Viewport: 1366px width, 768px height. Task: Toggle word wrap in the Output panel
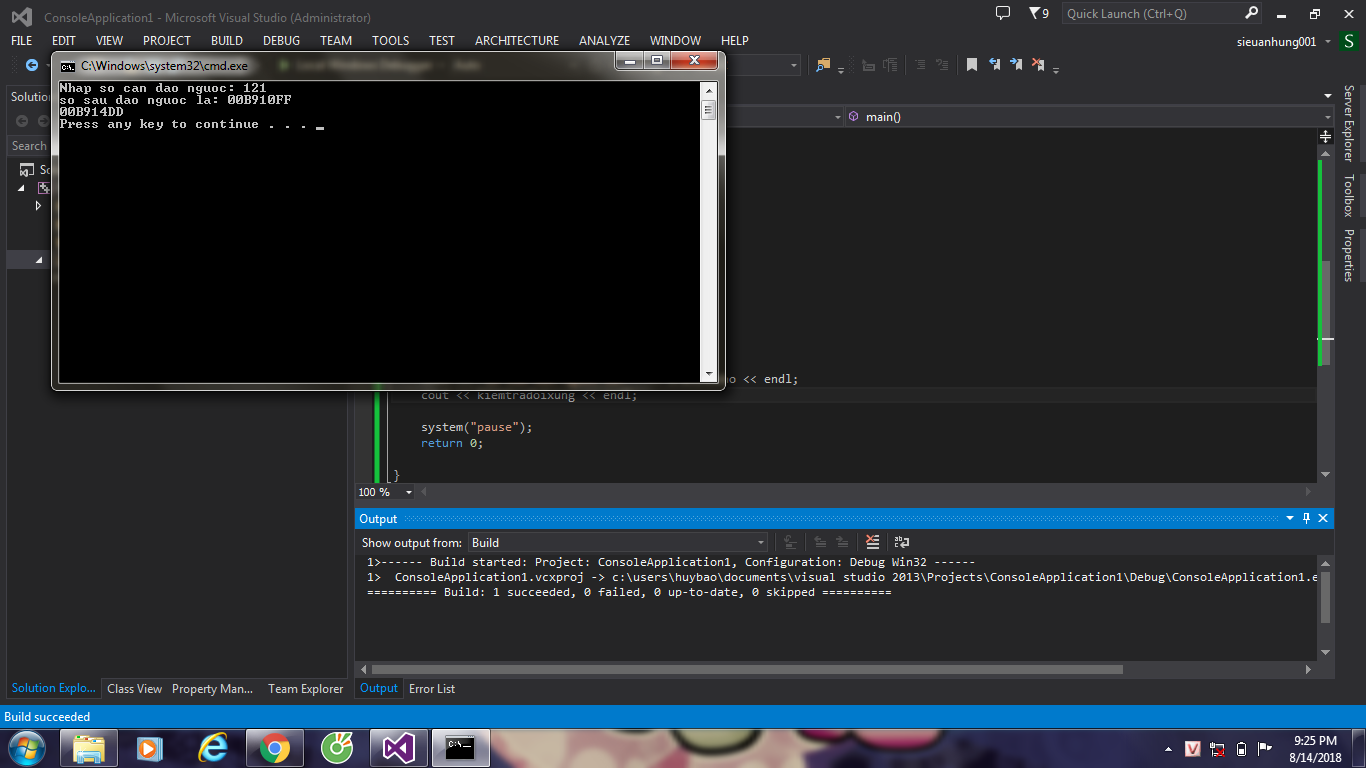pyautogui.click(x=901, y=542)
